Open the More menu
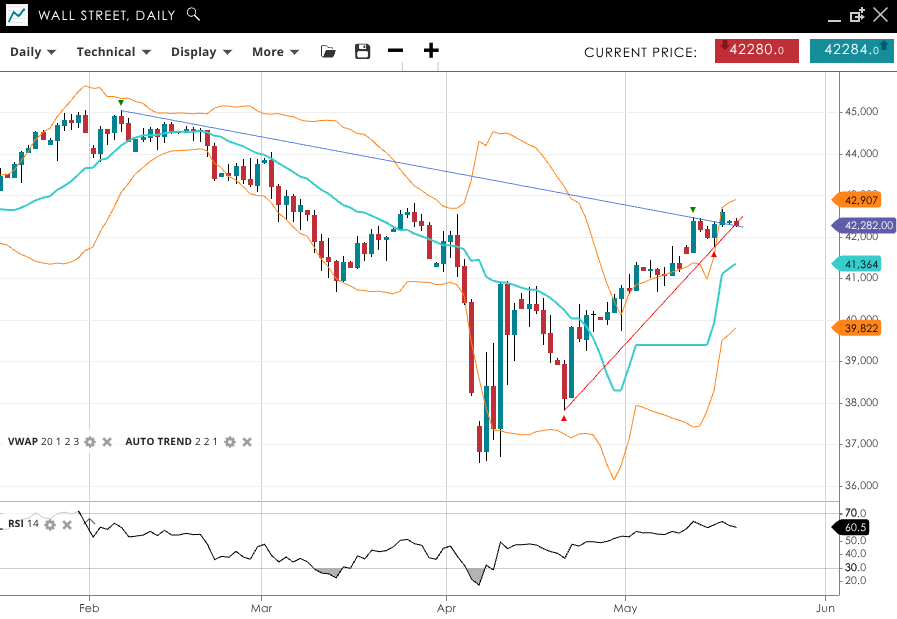Image resolution: width=897 pixels, height=619 pixels. [x=275, y=52]
